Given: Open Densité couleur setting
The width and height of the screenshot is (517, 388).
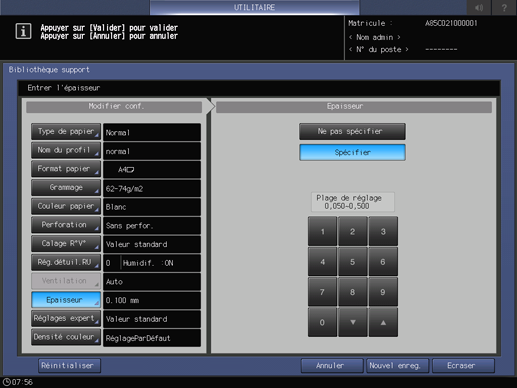Looking at the screenshot, I should tap(66, 337).
